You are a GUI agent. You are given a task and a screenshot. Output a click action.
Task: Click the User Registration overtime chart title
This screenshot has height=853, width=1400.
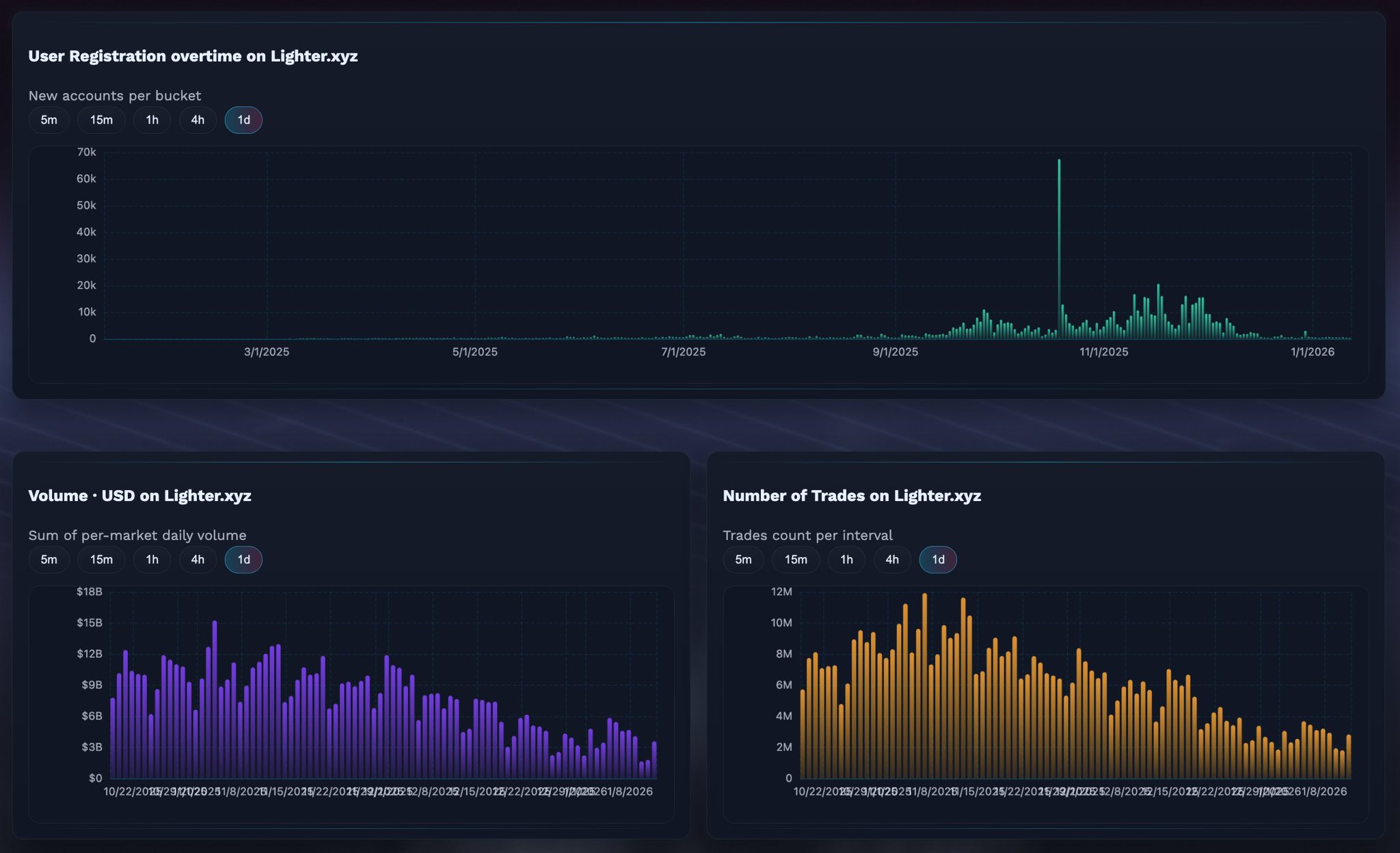pos(192,57)
